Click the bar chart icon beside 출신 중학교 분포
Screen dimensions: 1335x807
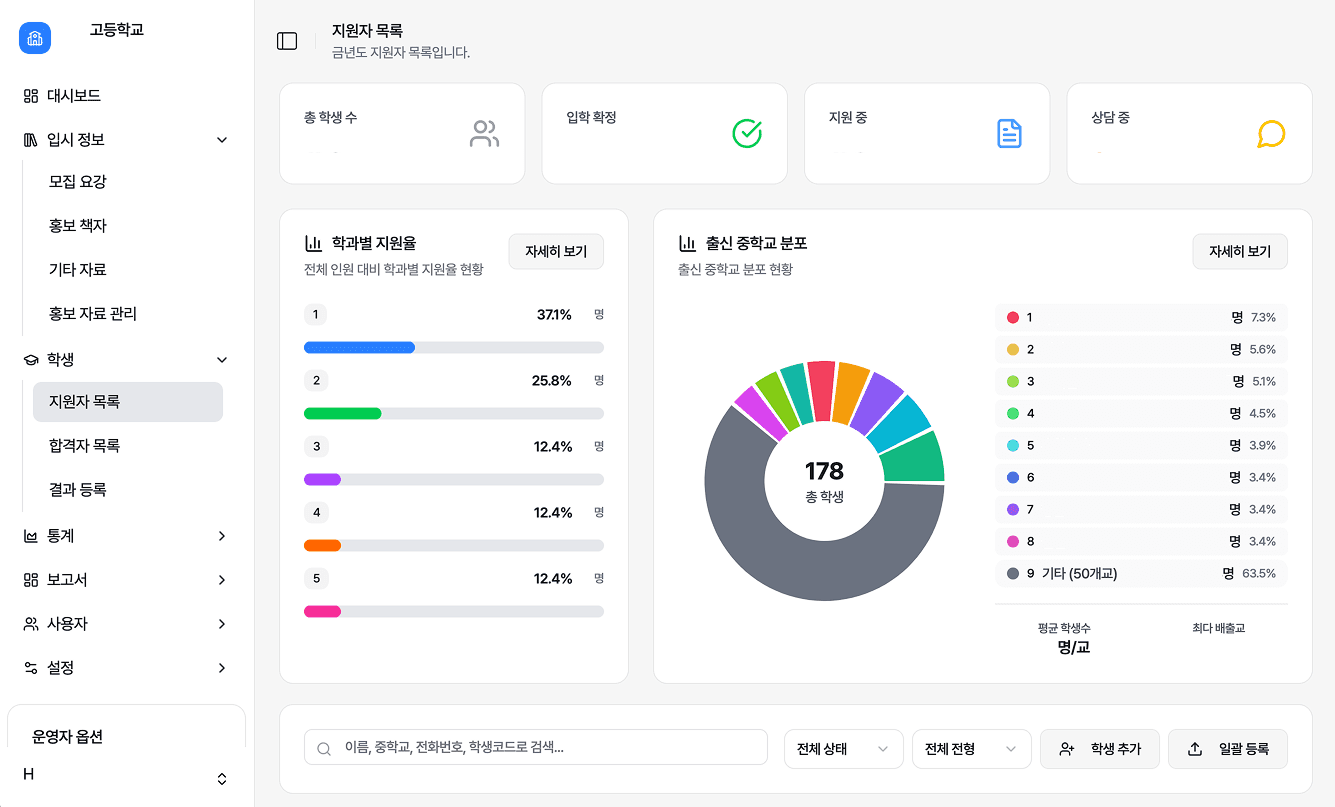[x=687, y=243]
